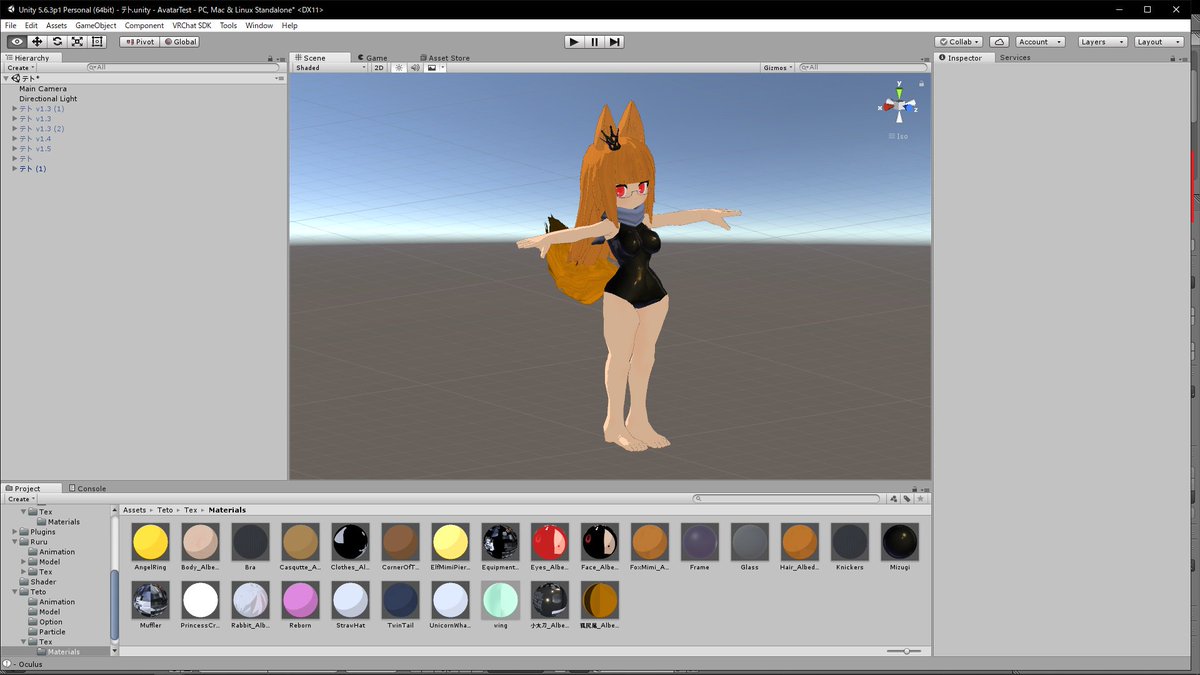Search by type in Project panel
This screenshot has width=1200, height=675.
click(x=894, y=498)
